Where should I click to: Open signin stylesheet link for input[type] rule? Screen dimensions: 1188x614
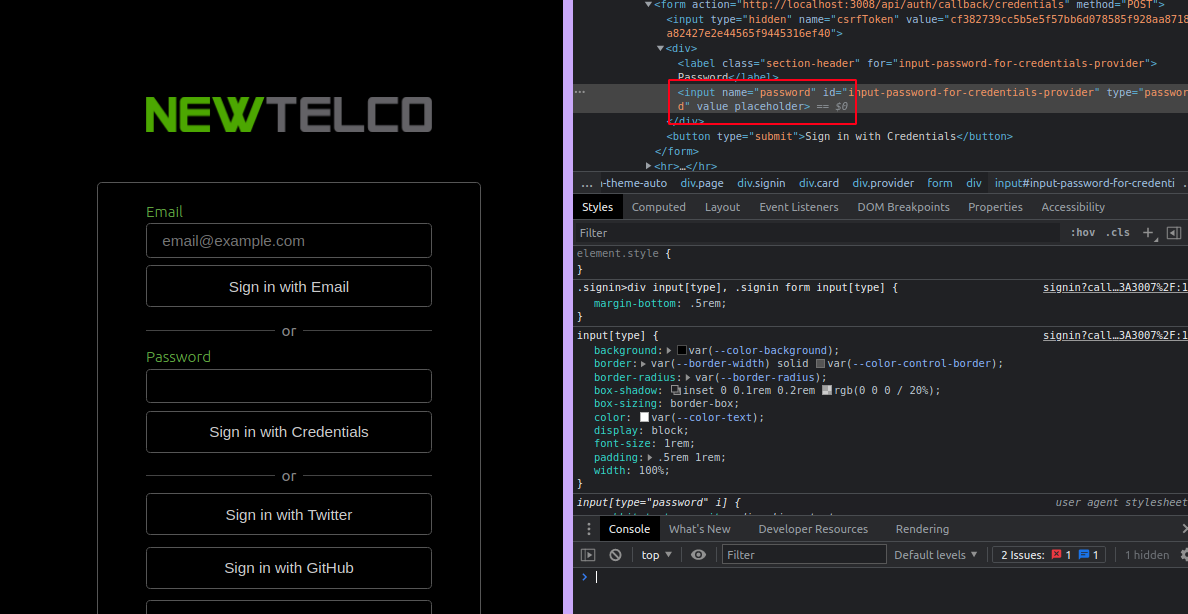tap(1115, 336)
